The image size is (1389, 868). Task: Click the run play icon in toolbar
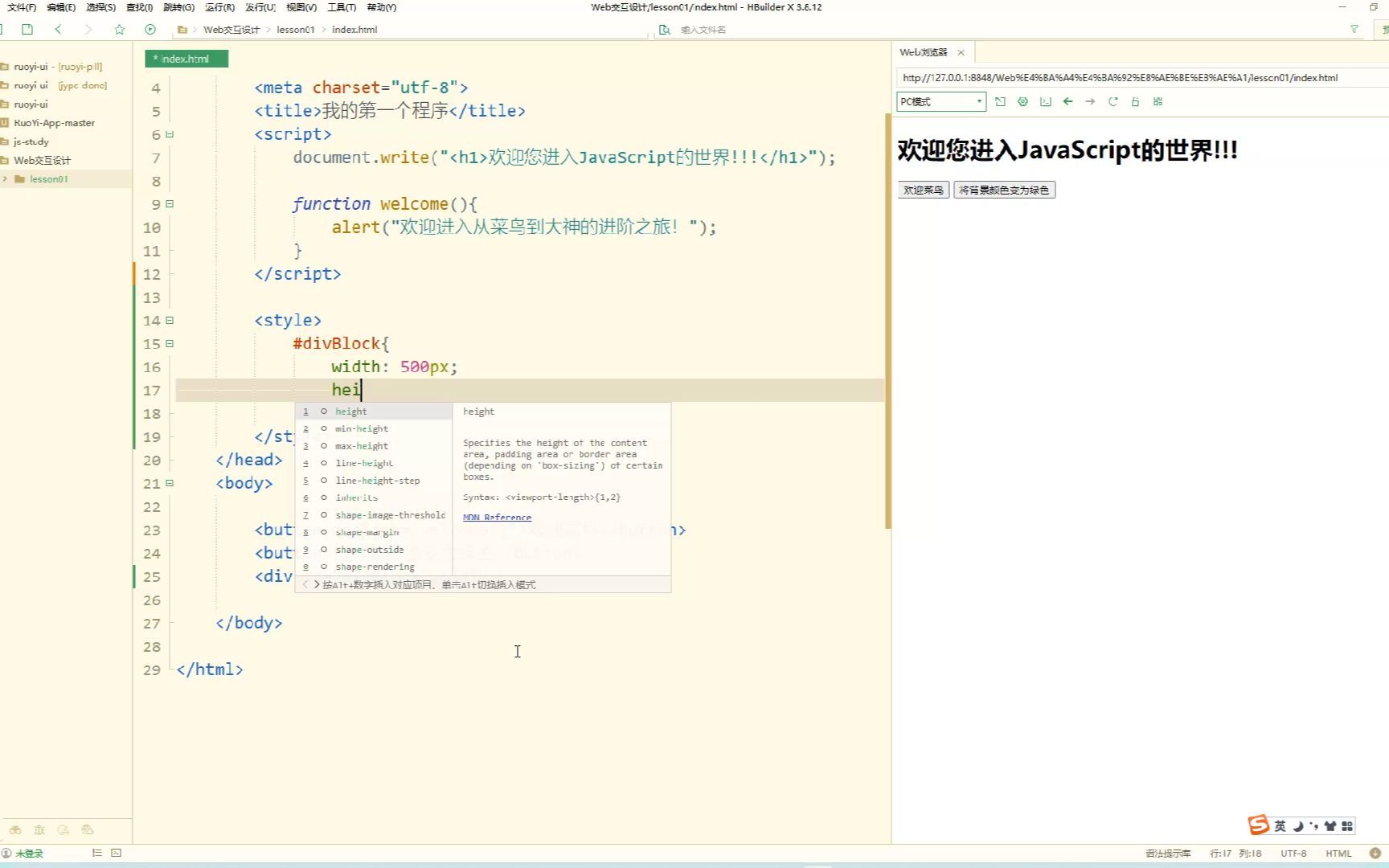pyautogui.click(x=150, y=30)
